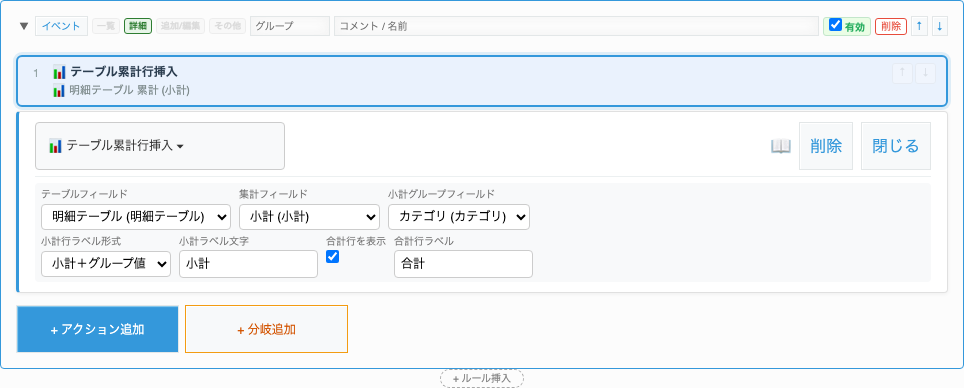
Task: Move action 1 down with the faded arrow
Action: pos(925,73)
